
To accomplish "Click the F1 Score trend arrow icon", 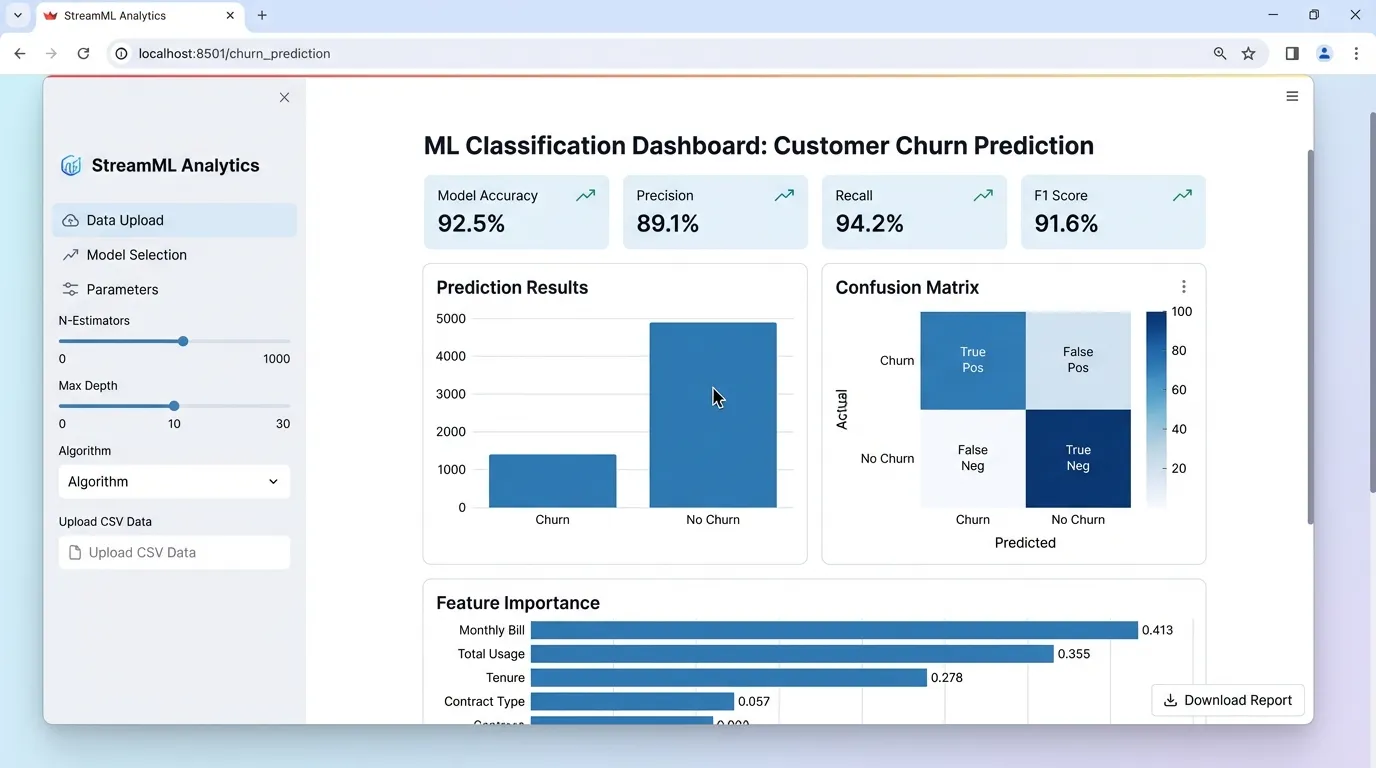I will [x=1182, y=196].
